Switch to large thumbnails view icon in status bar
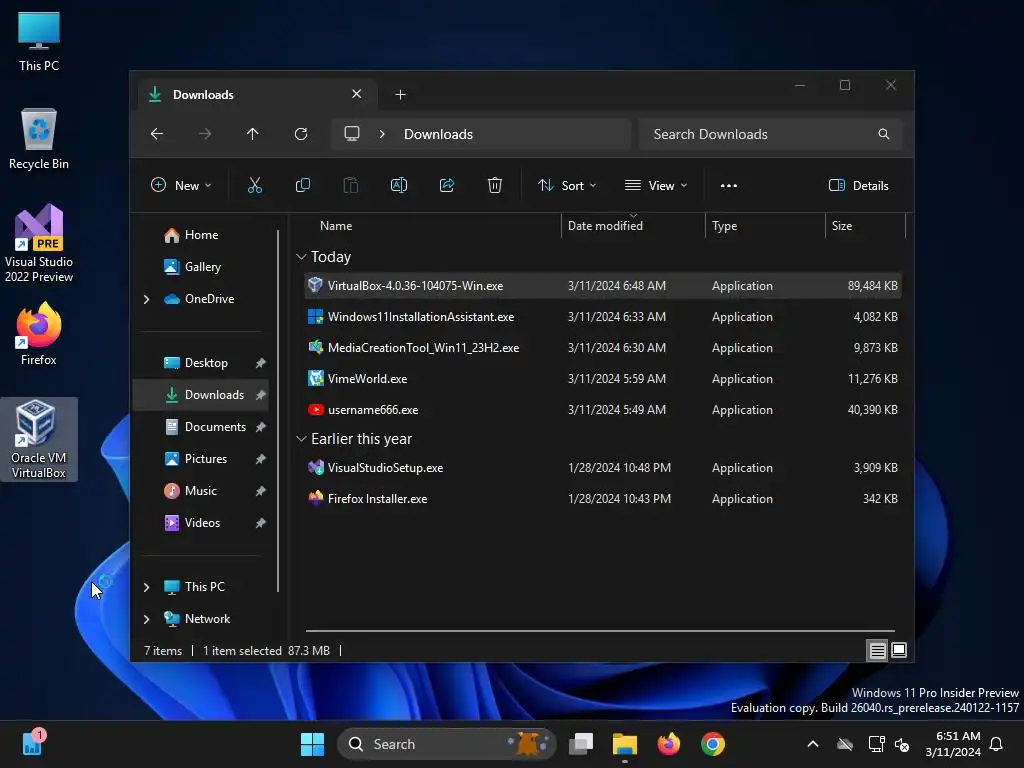Screen dimensions: 1024x768 pos(899,650)
